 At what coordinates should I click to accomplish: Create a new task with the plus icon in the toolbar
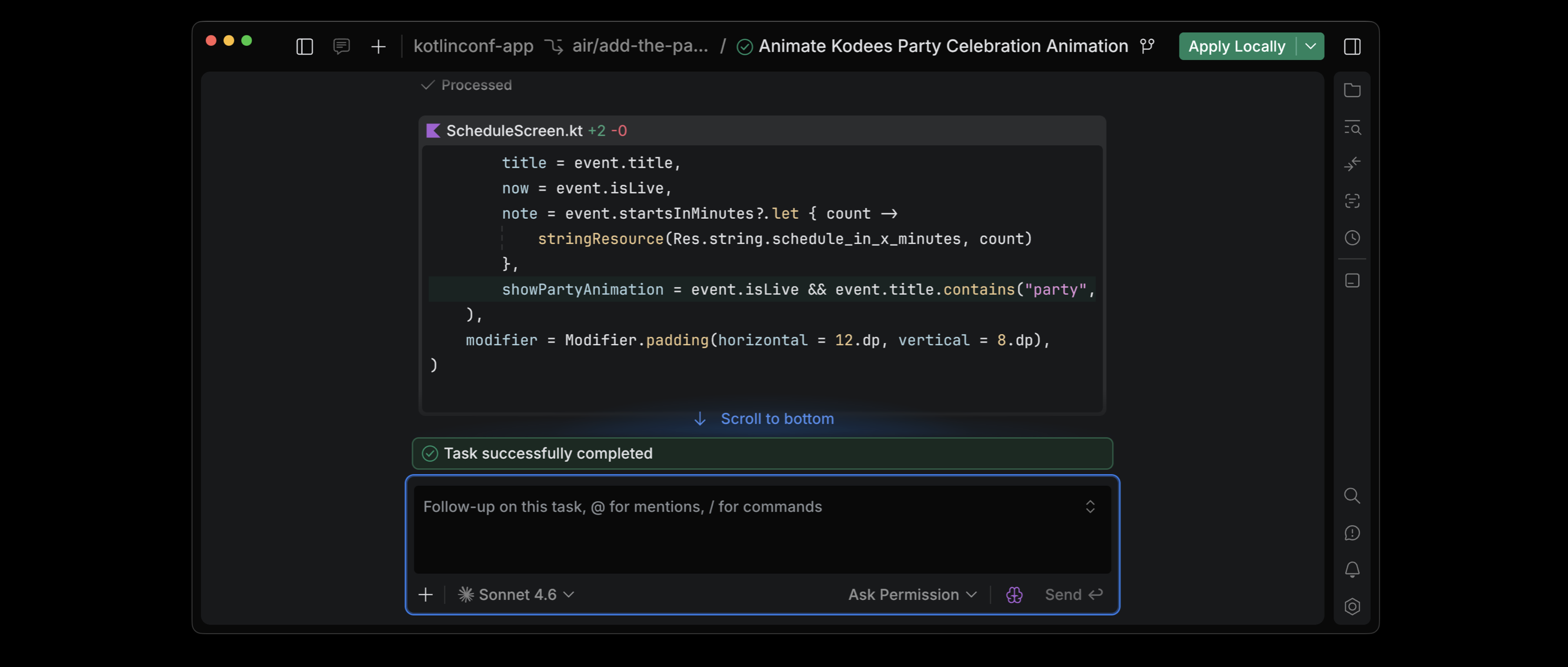[x=378, y=46]
